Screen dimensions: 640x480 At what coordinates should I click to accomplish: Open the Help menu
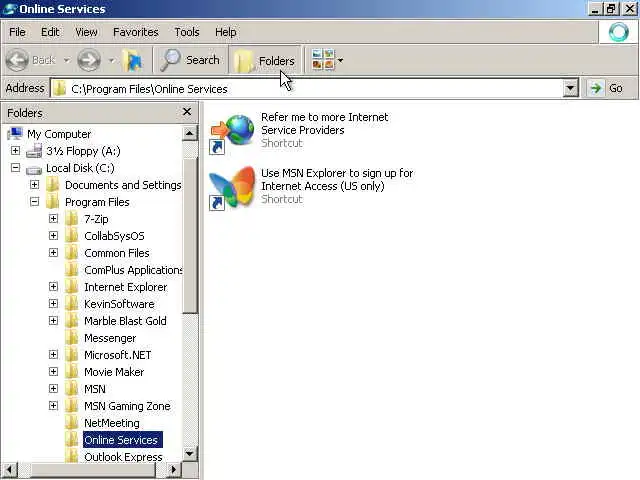(225, 32)
